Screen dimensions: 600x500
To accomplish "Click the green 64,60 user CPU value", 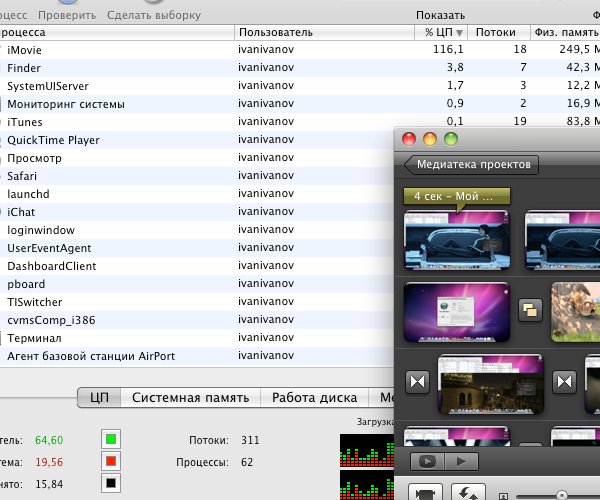I will tap(49, 440).
